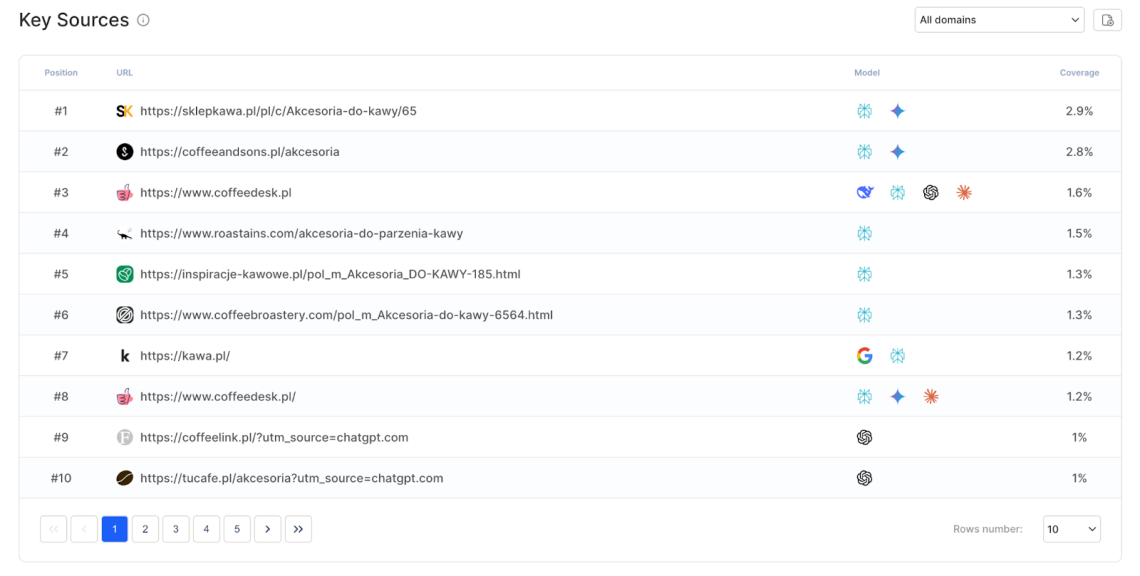Select page 1 in the pagination bar

pyautogui.click(x=114, y=528)
